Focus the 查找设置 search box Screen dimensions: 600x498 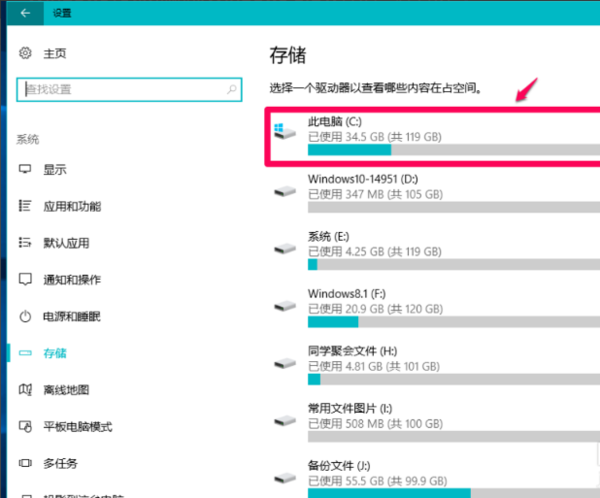[x=118, y=90]
